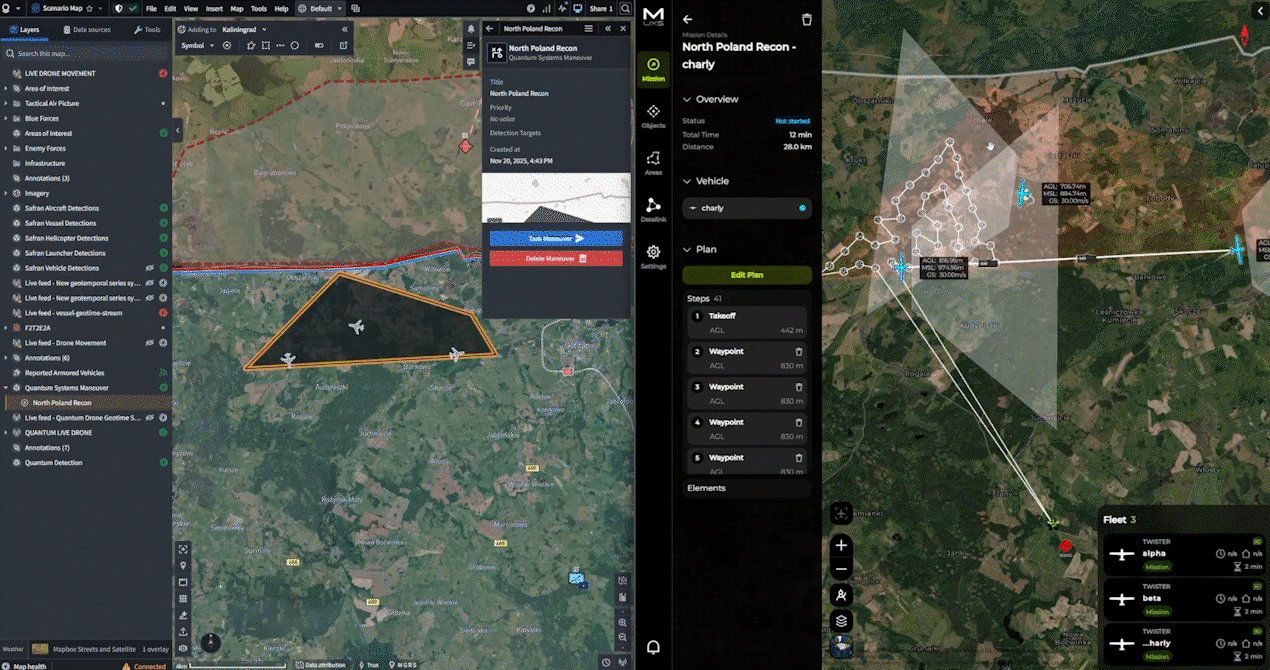Open the Tools menu in the menu bar
Screen dimensions: 1270x670
coord(259,8)
